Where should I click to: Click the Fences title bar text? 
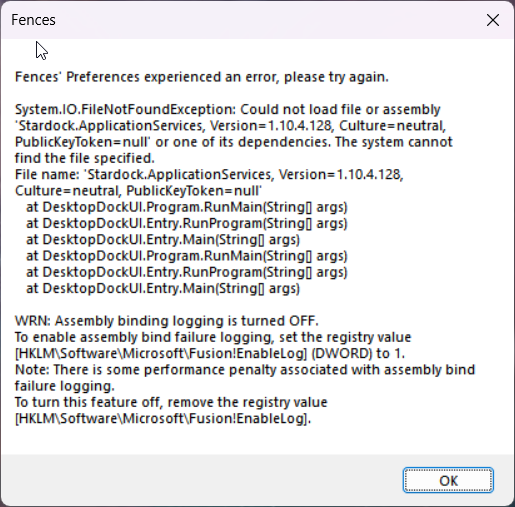tap(33, 20)
